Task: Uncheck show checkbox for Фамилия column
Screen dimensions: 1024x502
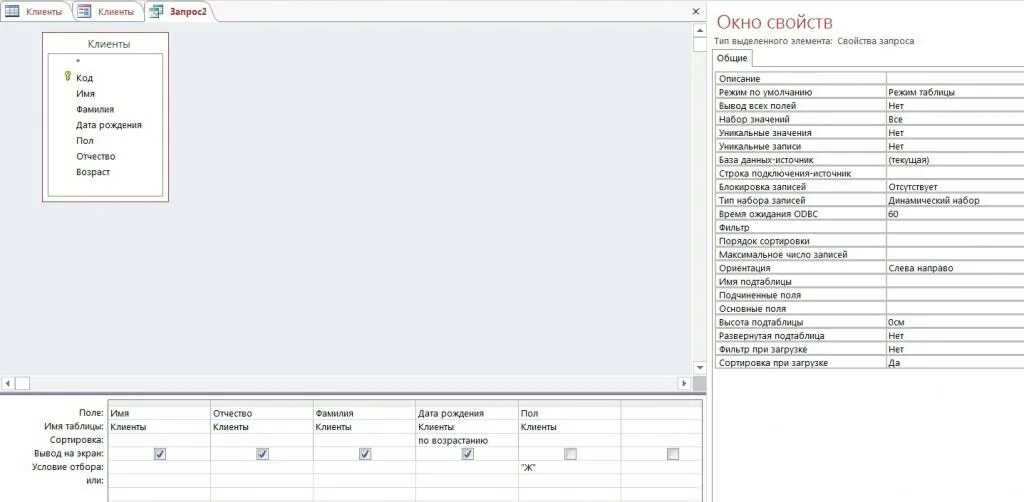Action: tap(365, 454)
